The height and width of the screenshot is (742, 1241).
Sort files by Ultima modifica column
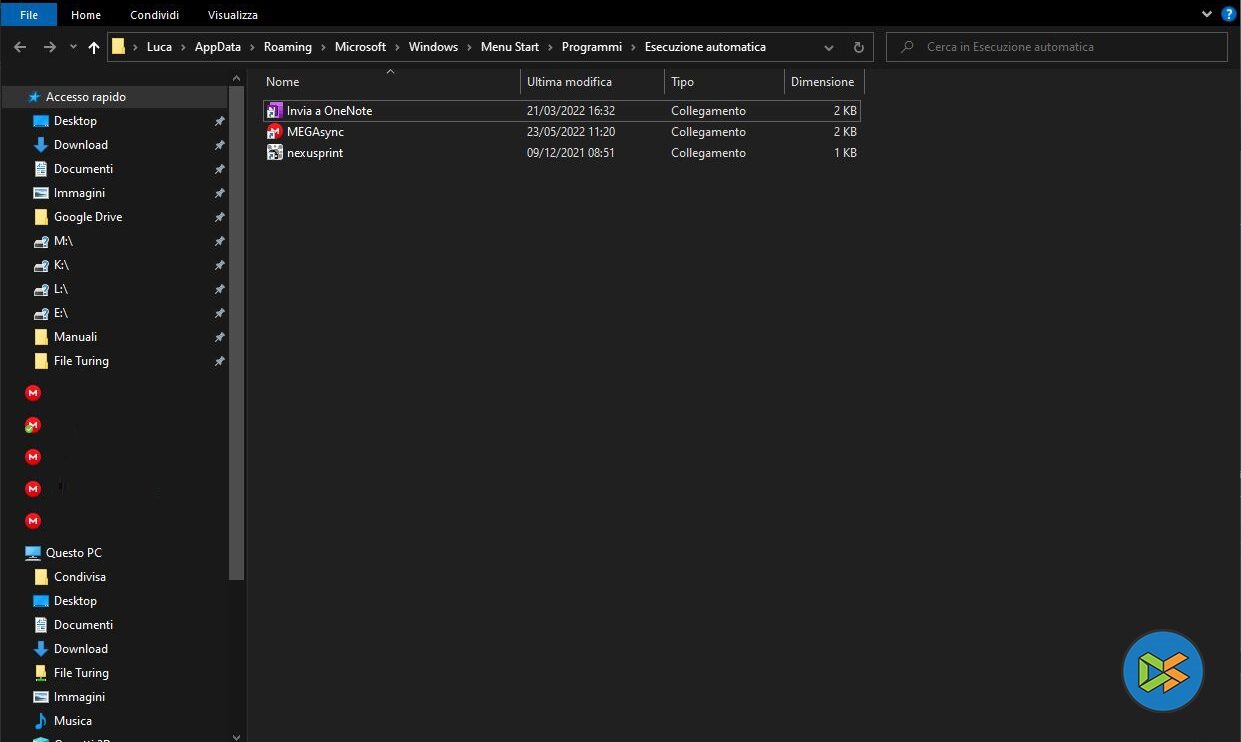pos(569,82)
